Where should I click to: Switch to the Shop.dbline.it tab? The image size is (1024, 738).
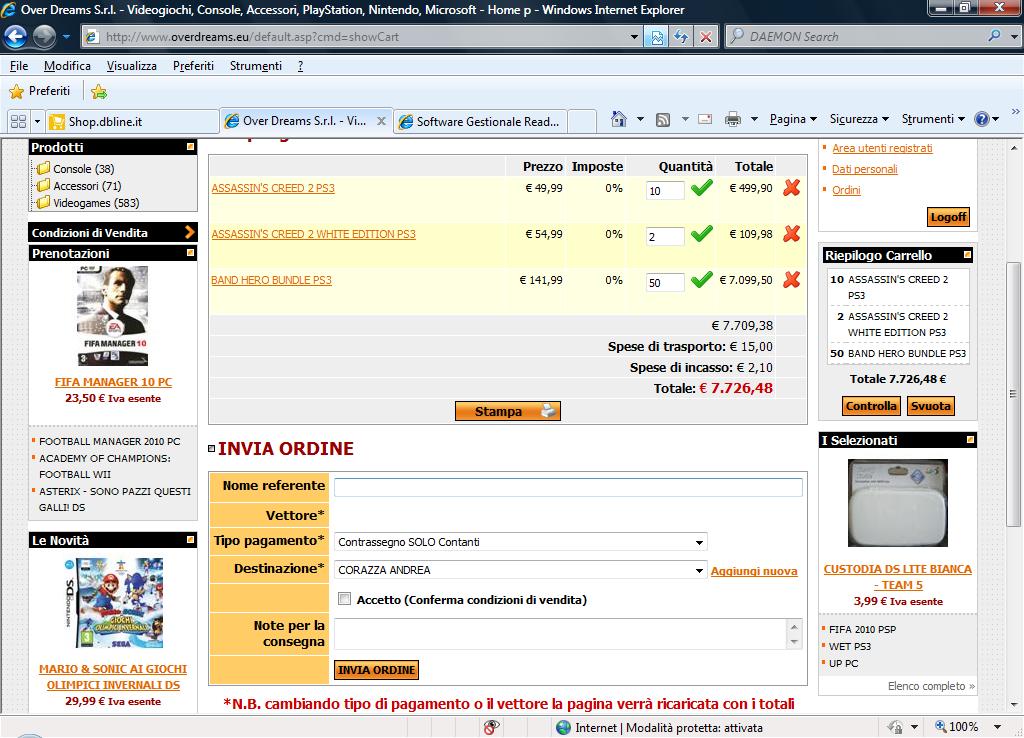(x=133, y=121)
